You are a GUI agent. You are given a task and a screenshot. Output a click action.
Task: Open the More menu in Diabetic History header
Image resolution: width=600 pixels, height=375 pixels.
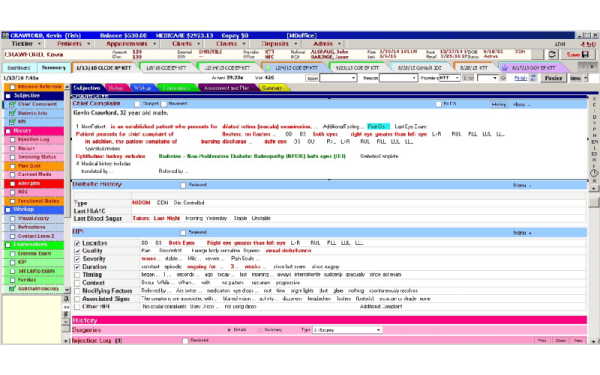click(521, 186)
